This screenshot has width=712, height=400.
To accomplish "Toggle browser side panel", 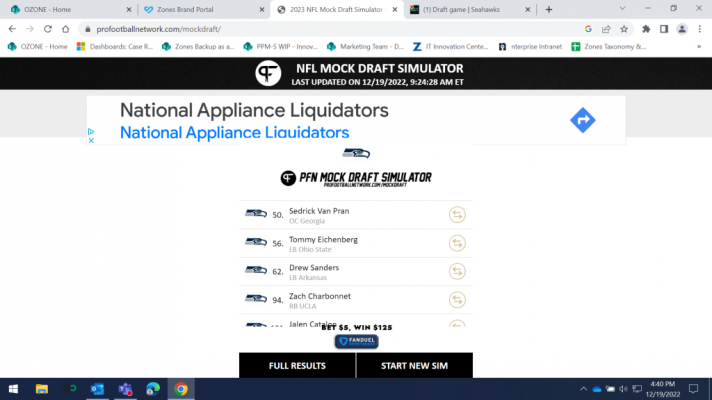I will pos(664,29).
